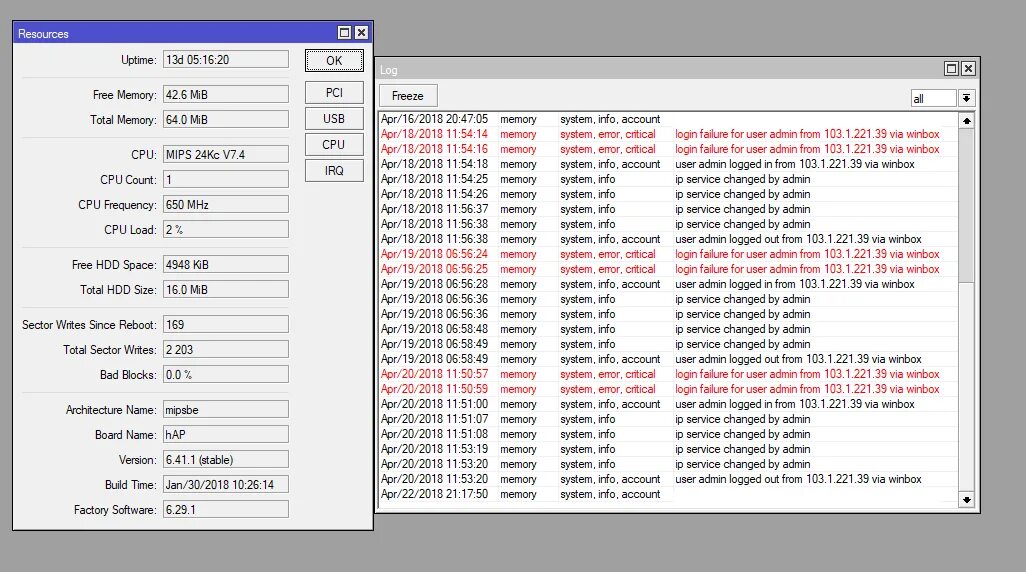Select logged in entry Apr/19/2018 06:56:28

click(669, 284)
